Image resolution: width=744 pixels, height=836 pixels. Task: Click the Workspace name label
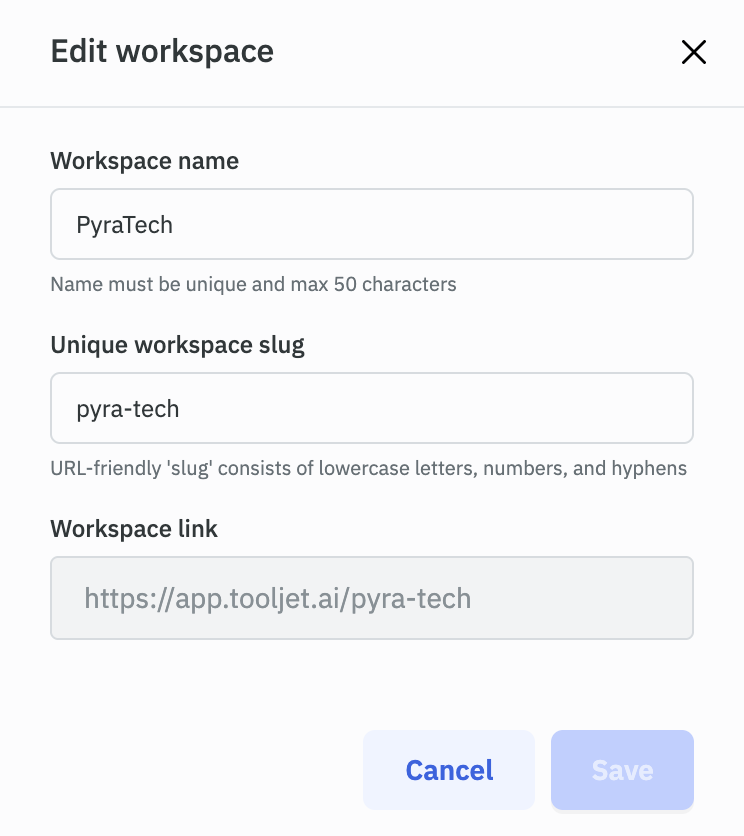click(144, 161)
